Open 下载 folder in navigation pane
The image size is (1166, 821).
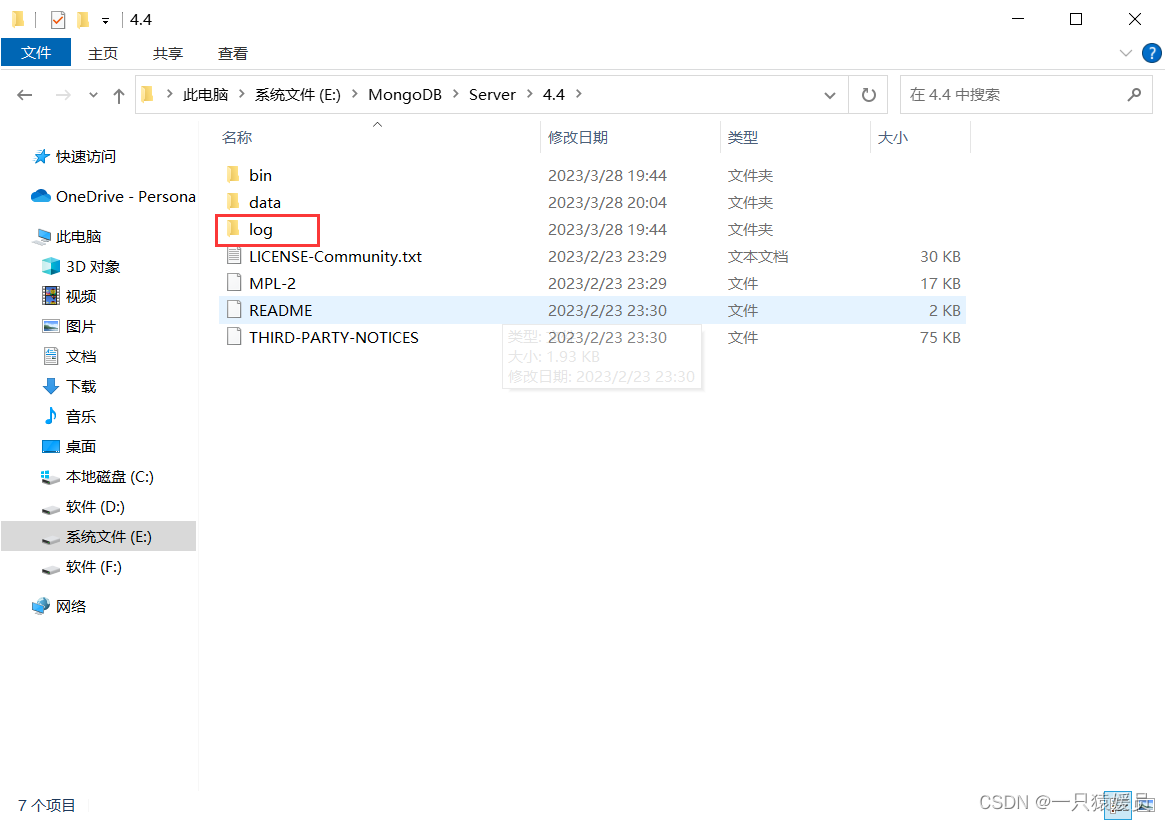[x=80, y=386]
